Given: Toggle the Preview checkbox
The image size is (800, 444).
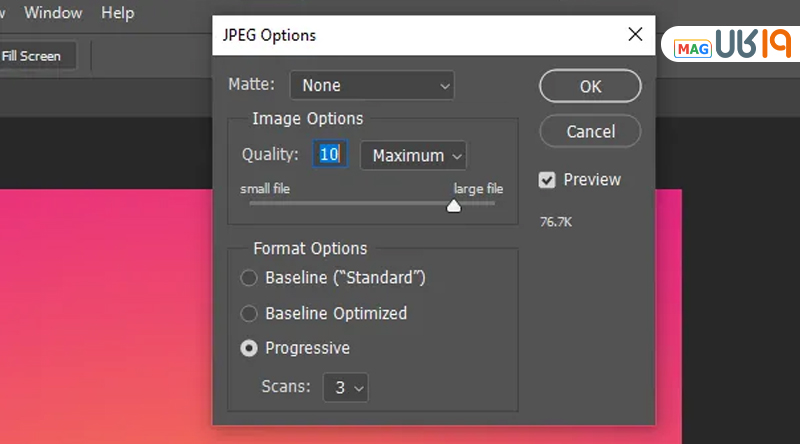Looking at the screenshot, I should point(547,180).
